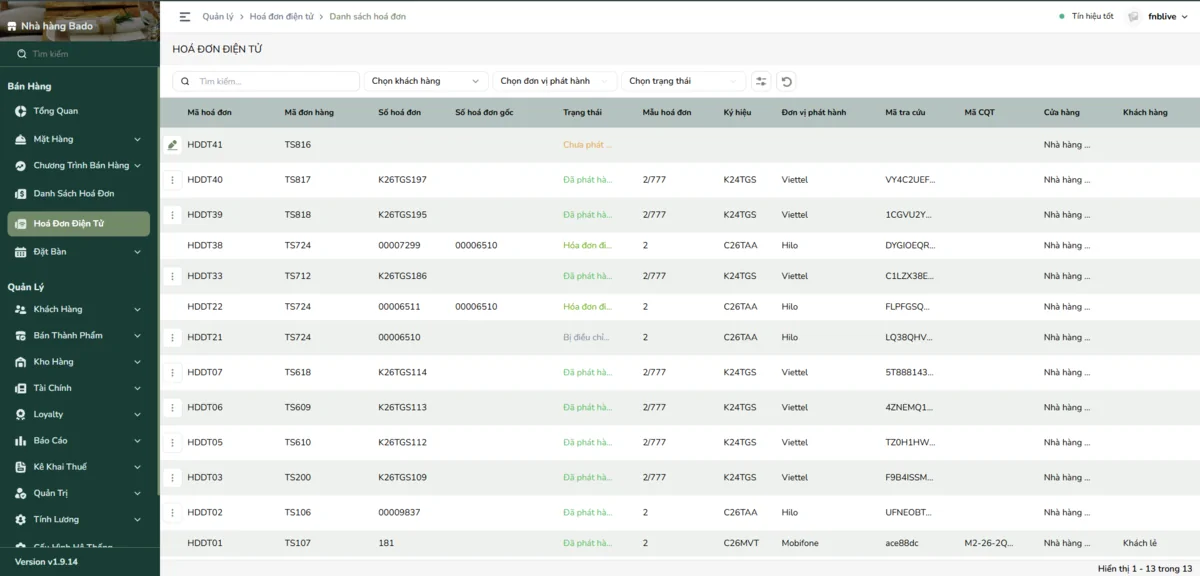
Task: Open the Chọn trạng thái dropdown
Action: pyautogui.click(x=684, y=81)
